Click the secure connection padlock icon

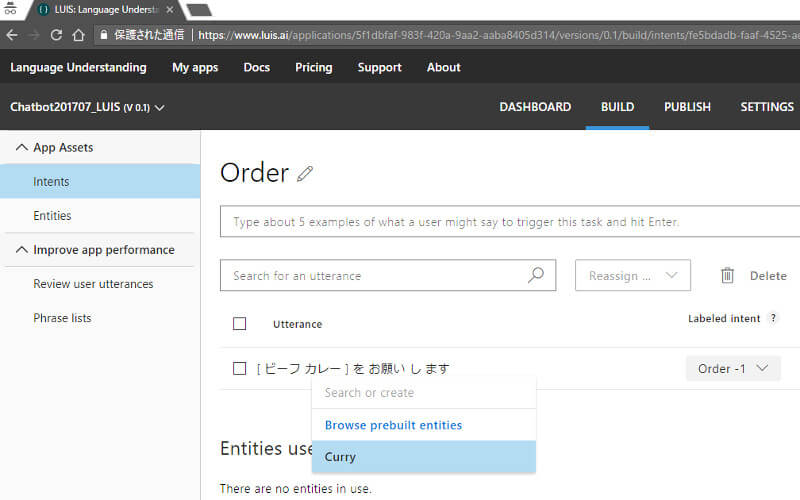tap(104, 35)
